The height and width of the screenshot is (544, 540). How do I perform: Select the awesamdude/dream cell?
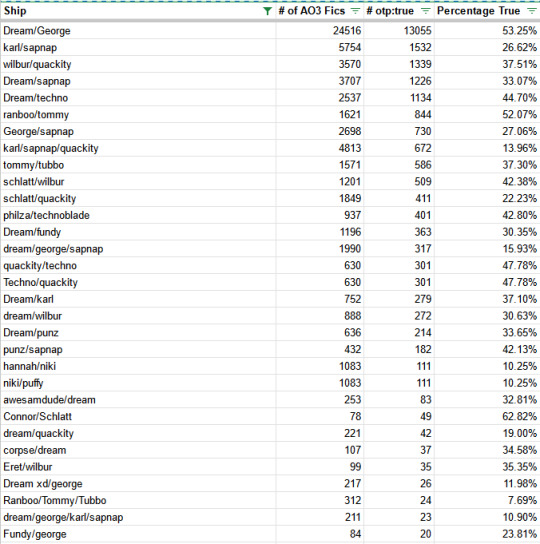coord(138,400)
